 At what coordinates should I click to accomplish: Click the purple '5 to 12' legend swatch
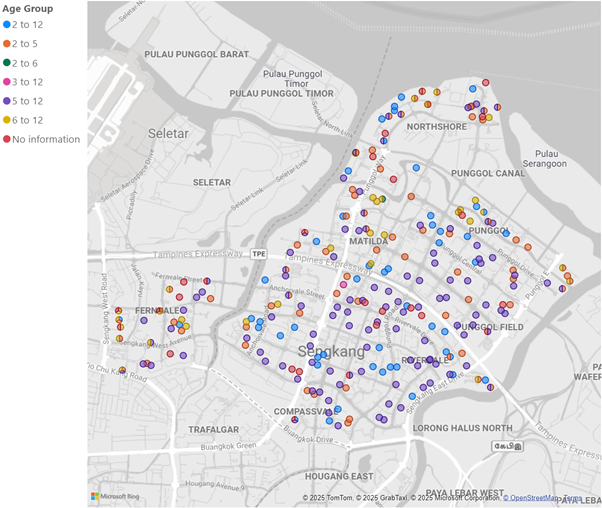point(7,101)
